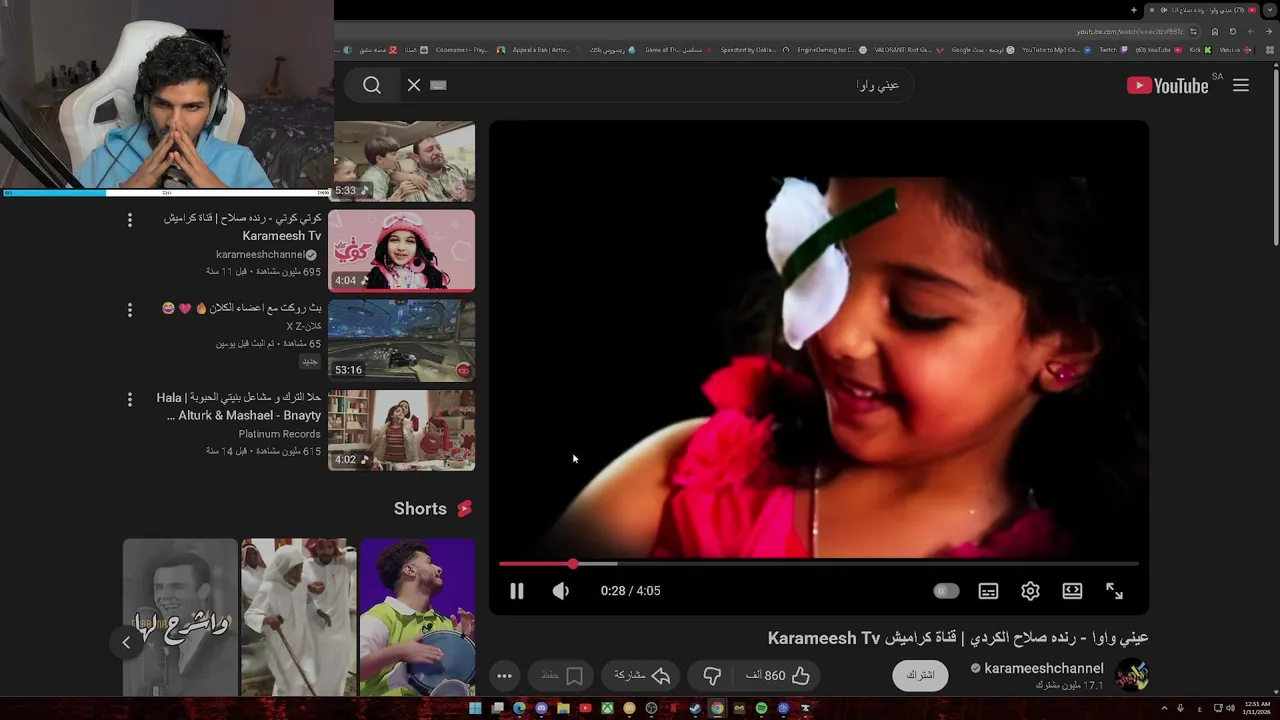Dislike the video
This screenshot has height=720, width=1280.
click(x=712, y=676)
